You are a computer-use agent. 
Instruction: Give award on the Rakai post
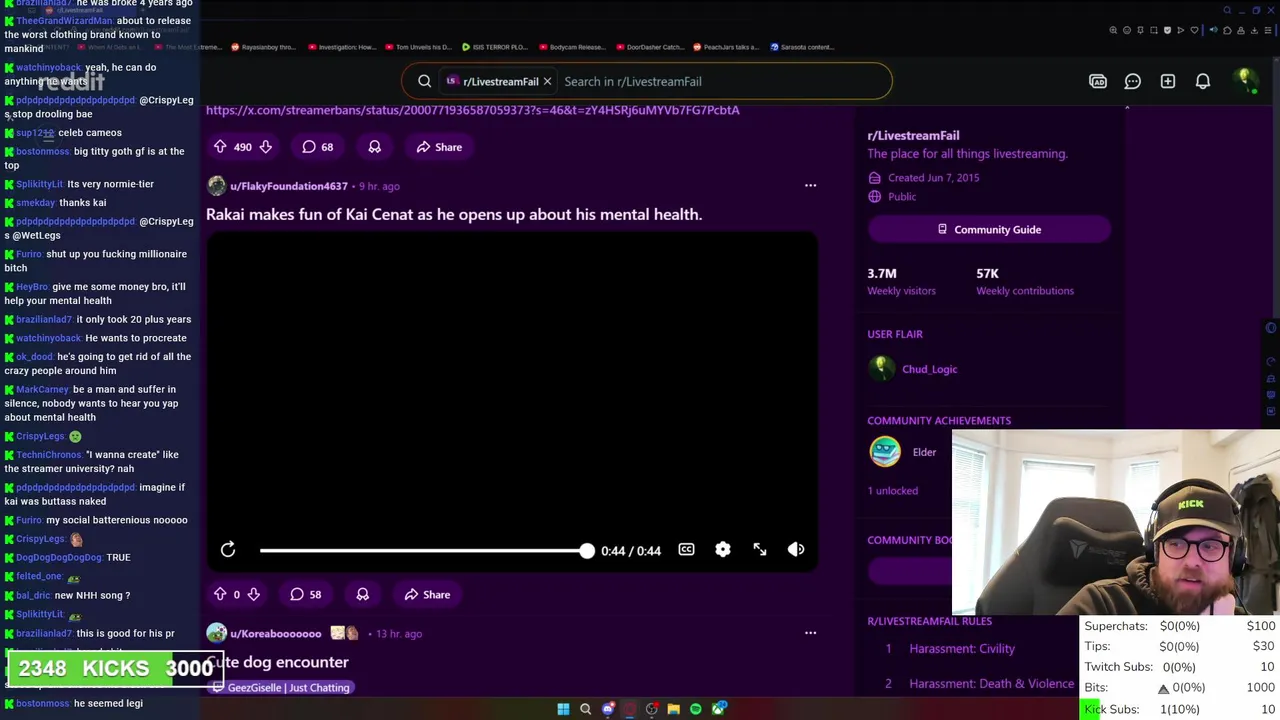[362, 594]
